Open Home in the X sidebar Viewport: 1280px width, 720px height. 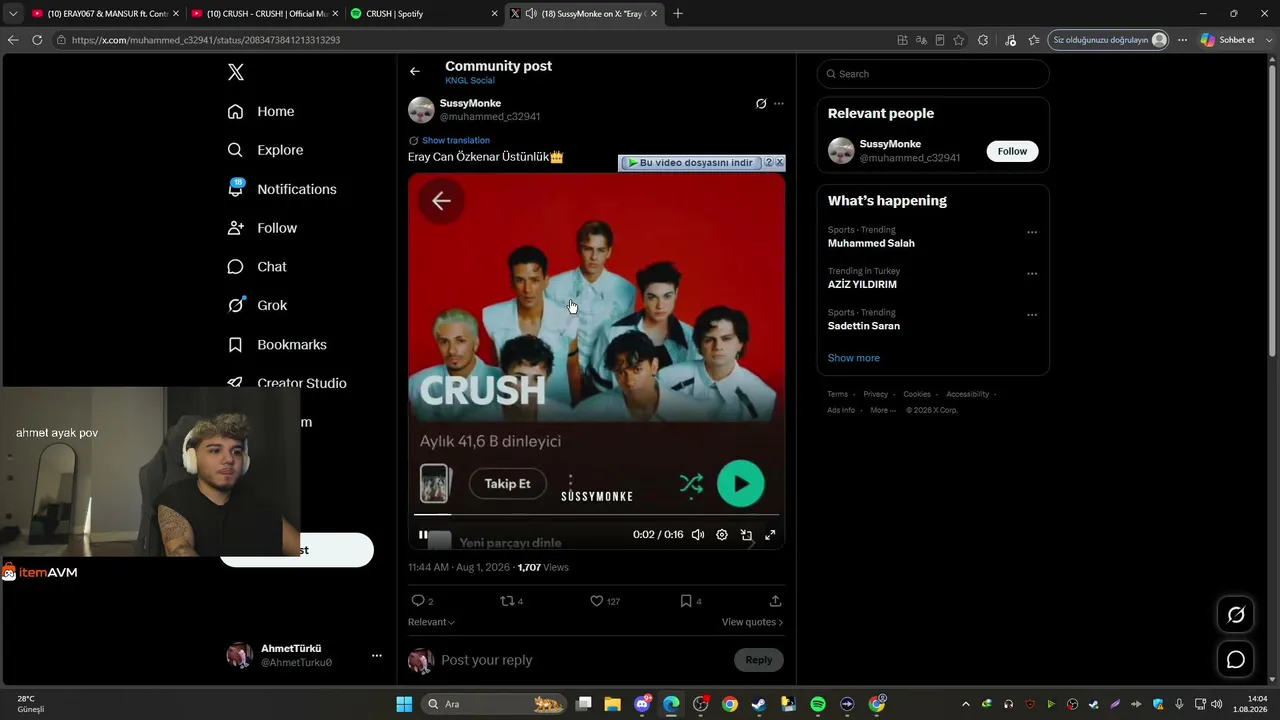[x=261, y=111]
